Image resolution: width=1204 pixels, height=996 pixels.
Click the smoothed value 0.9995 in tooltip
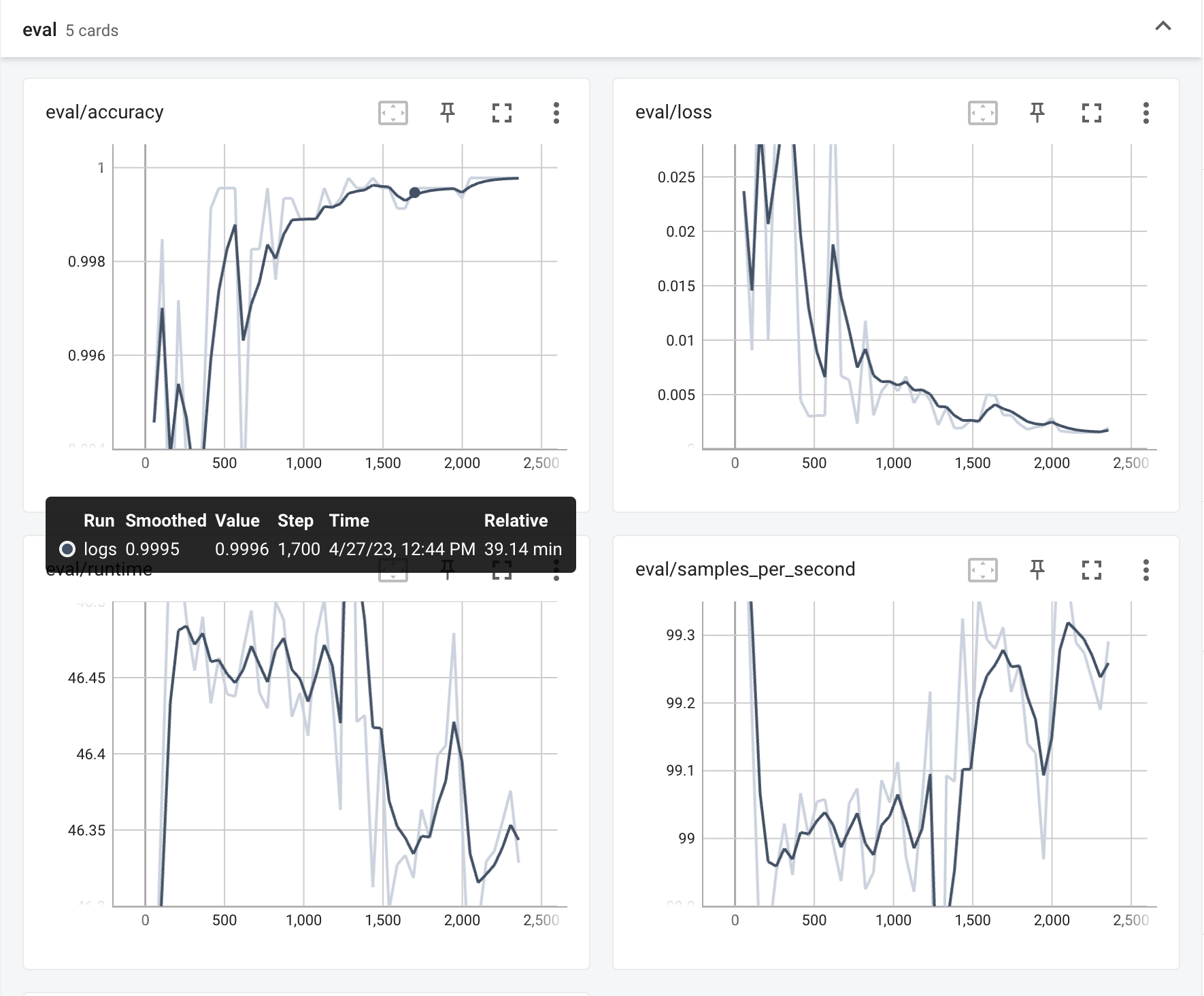click(152, 549)
